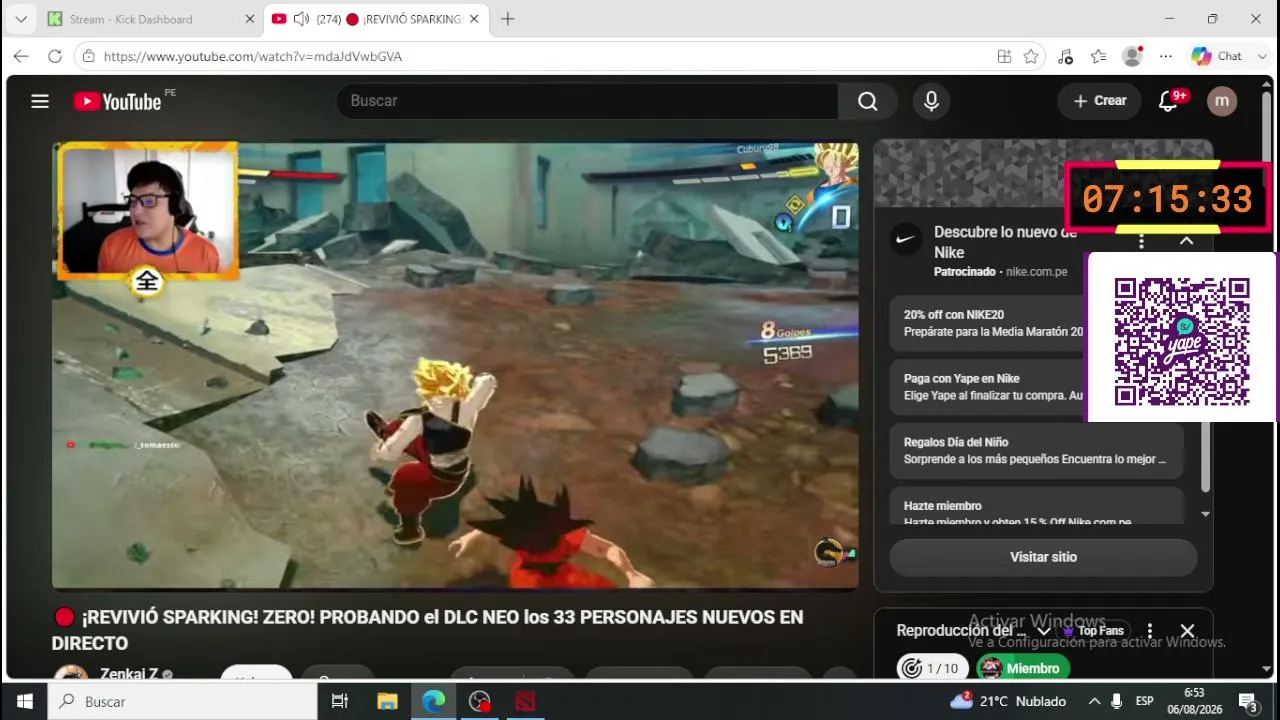Open the tab actions menu arrow

20,19
